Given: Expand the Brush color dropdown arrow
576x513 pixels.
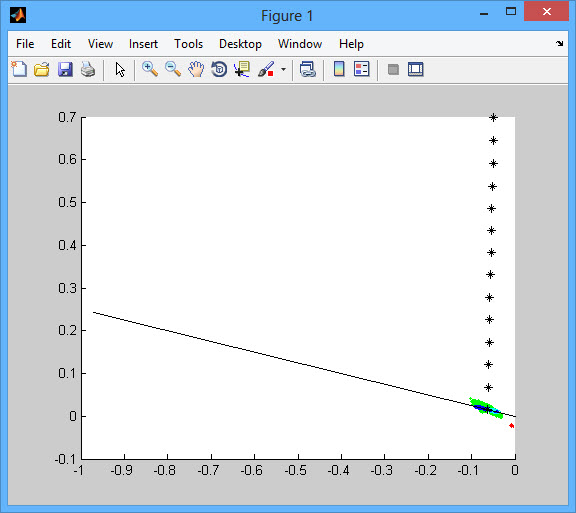Looking at the screenshot, I should click(x=284, y=69).
